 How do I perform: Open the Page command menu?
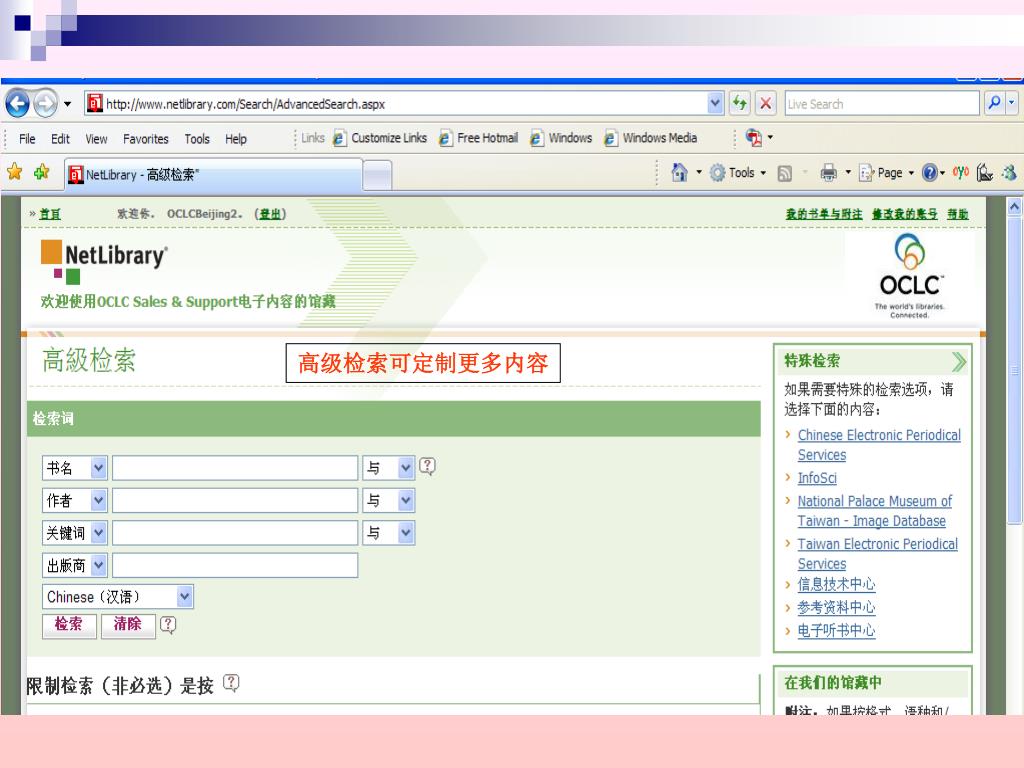click(x=886, y=172)
